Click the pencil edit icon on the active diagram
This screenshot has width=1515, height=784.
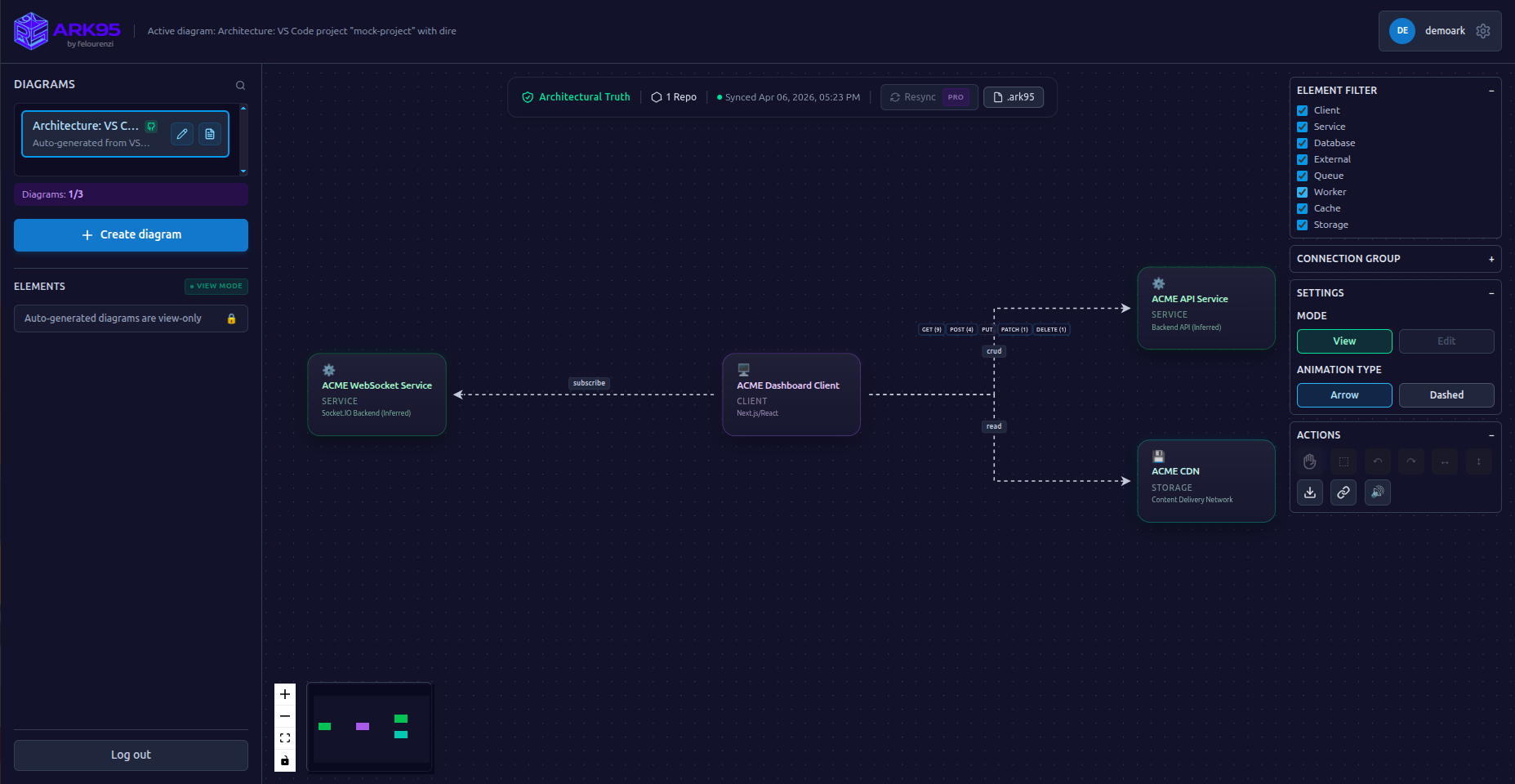pos(181,133)
